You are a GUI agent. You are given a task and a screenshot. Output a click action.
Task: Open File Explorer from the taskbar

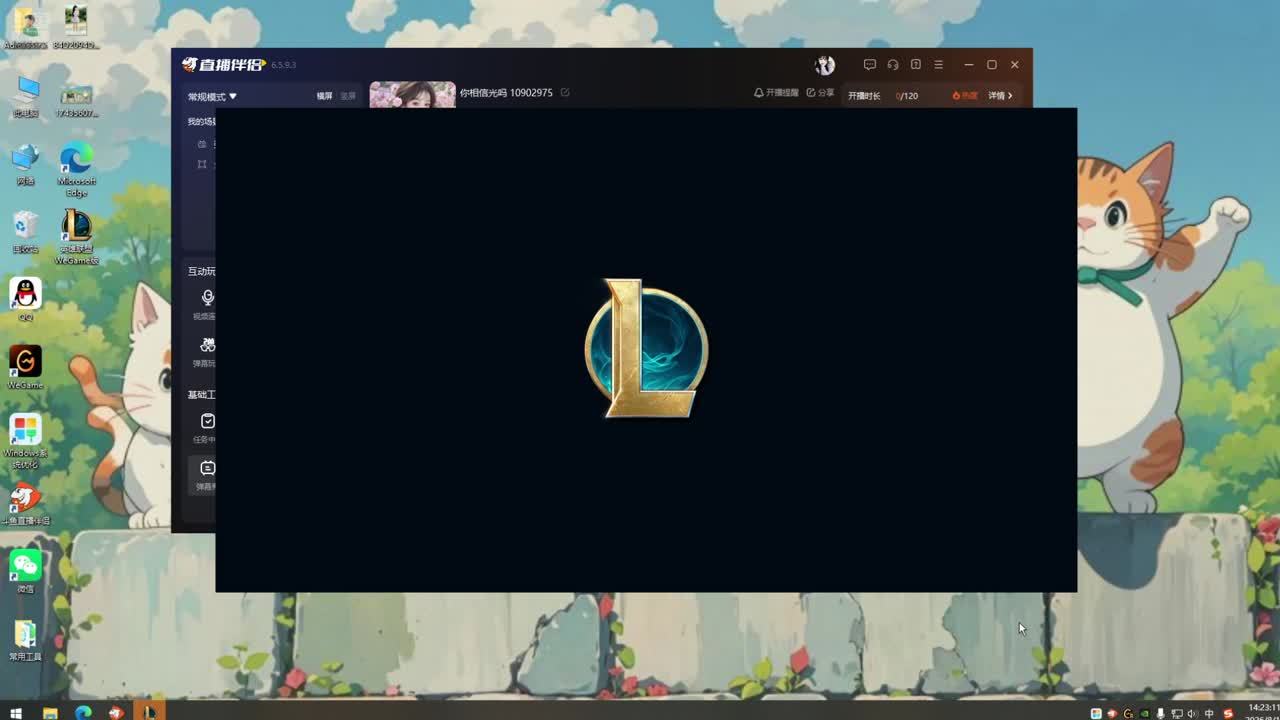(x=50, y=712)
